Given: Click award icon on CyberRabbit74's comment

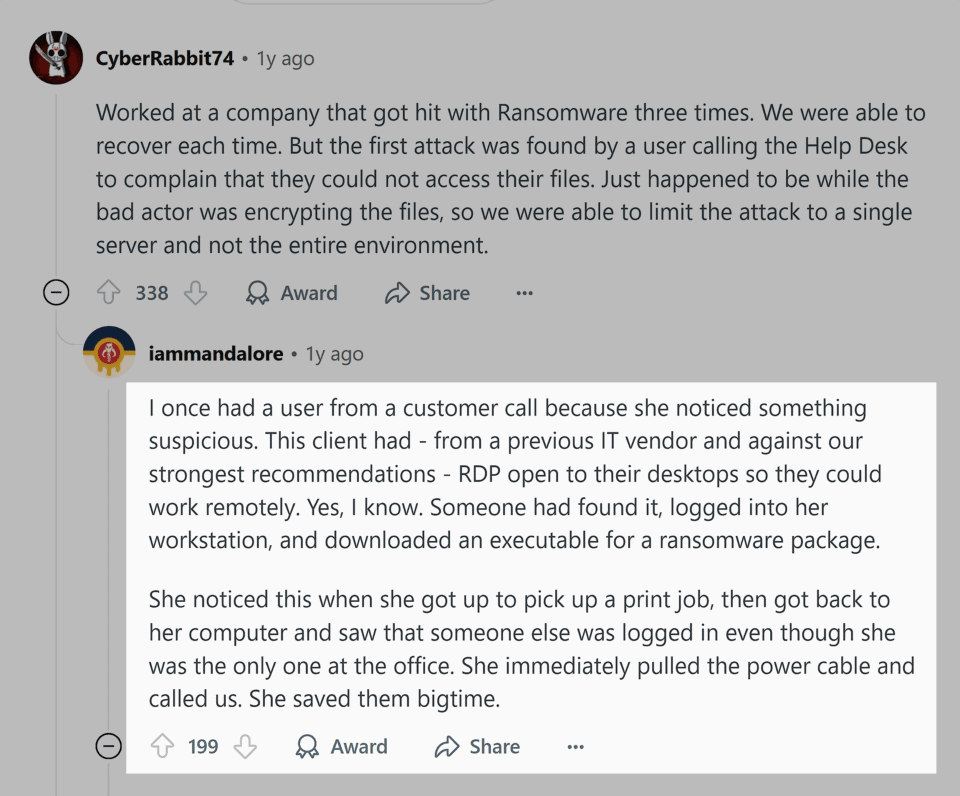Looking at the screenshot, I should tap(258, 293).
